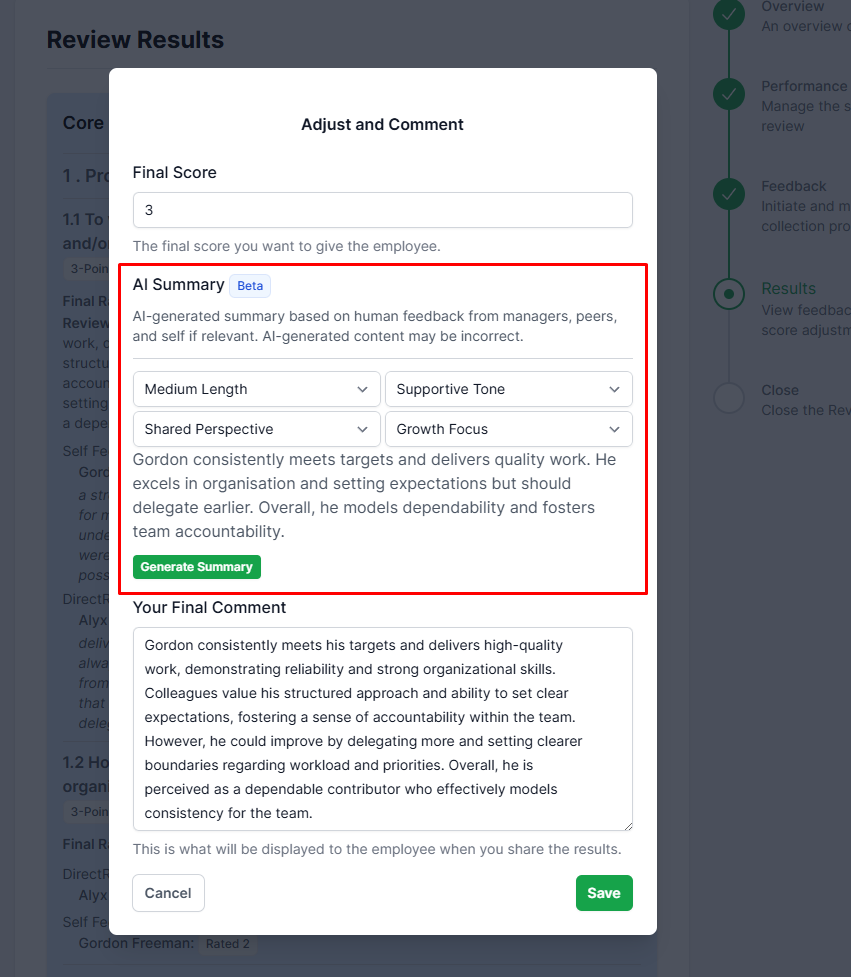
Task: Click the Beta badge next to AI Summary
Action: (250, 286)
